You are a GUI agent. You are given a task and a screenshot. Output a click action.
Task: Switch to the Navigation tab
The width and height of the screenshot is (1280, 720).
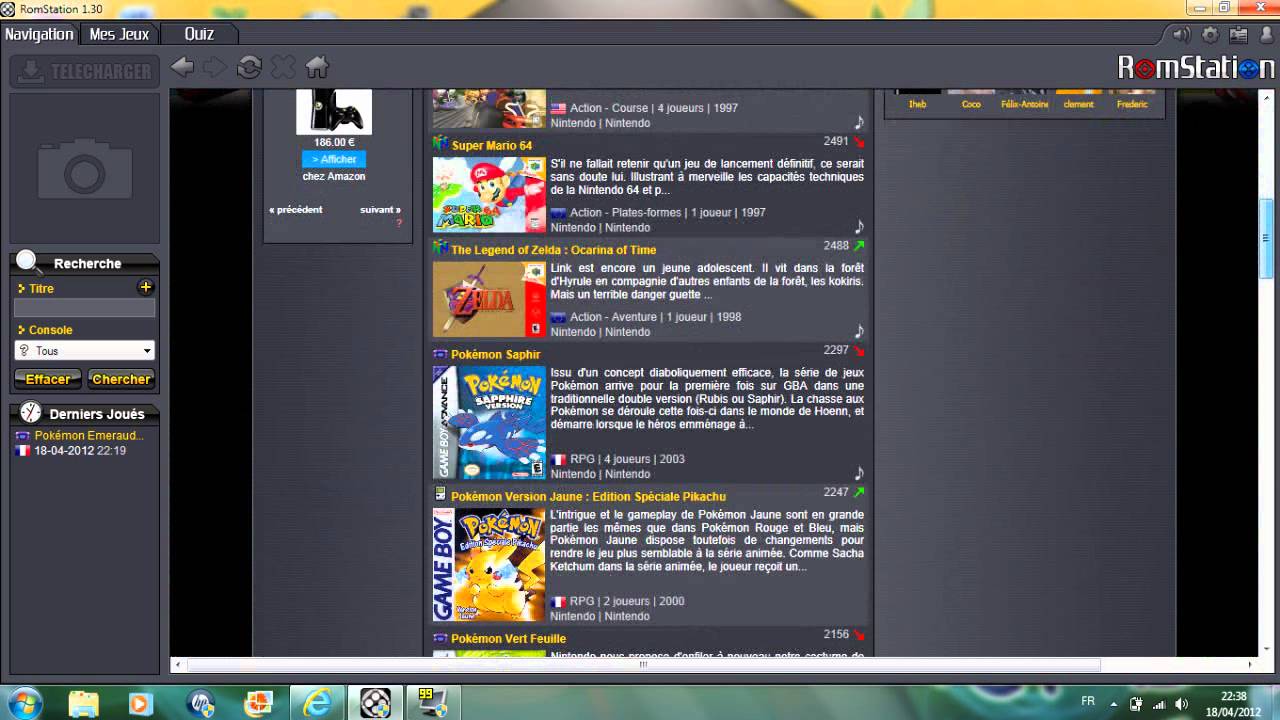(x=39, y=34)
